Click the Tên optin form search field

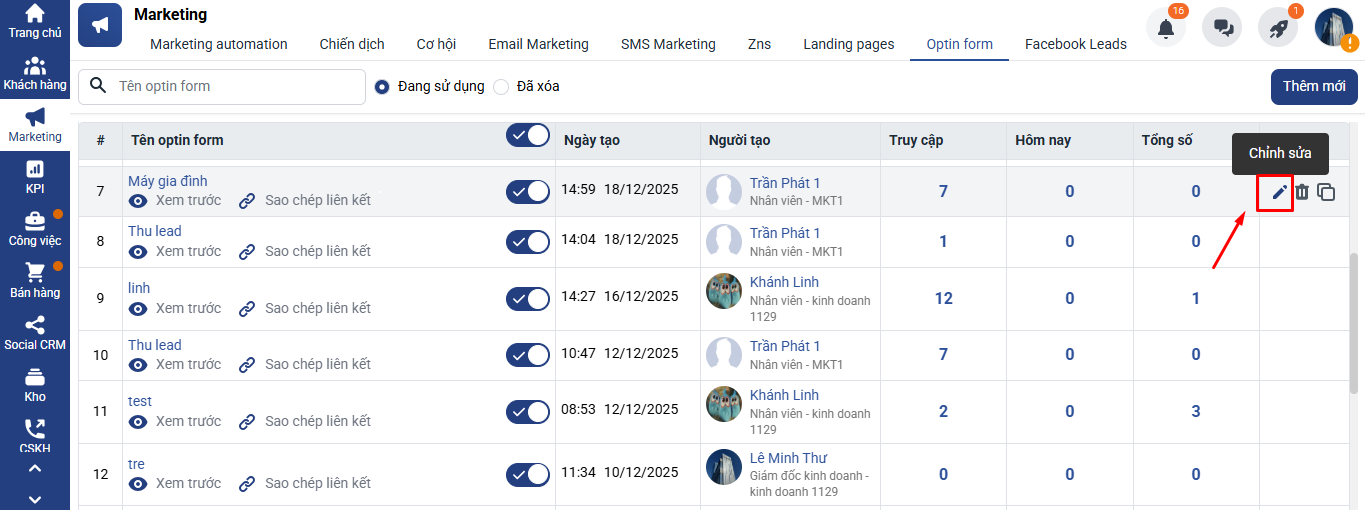coord(235,86)
